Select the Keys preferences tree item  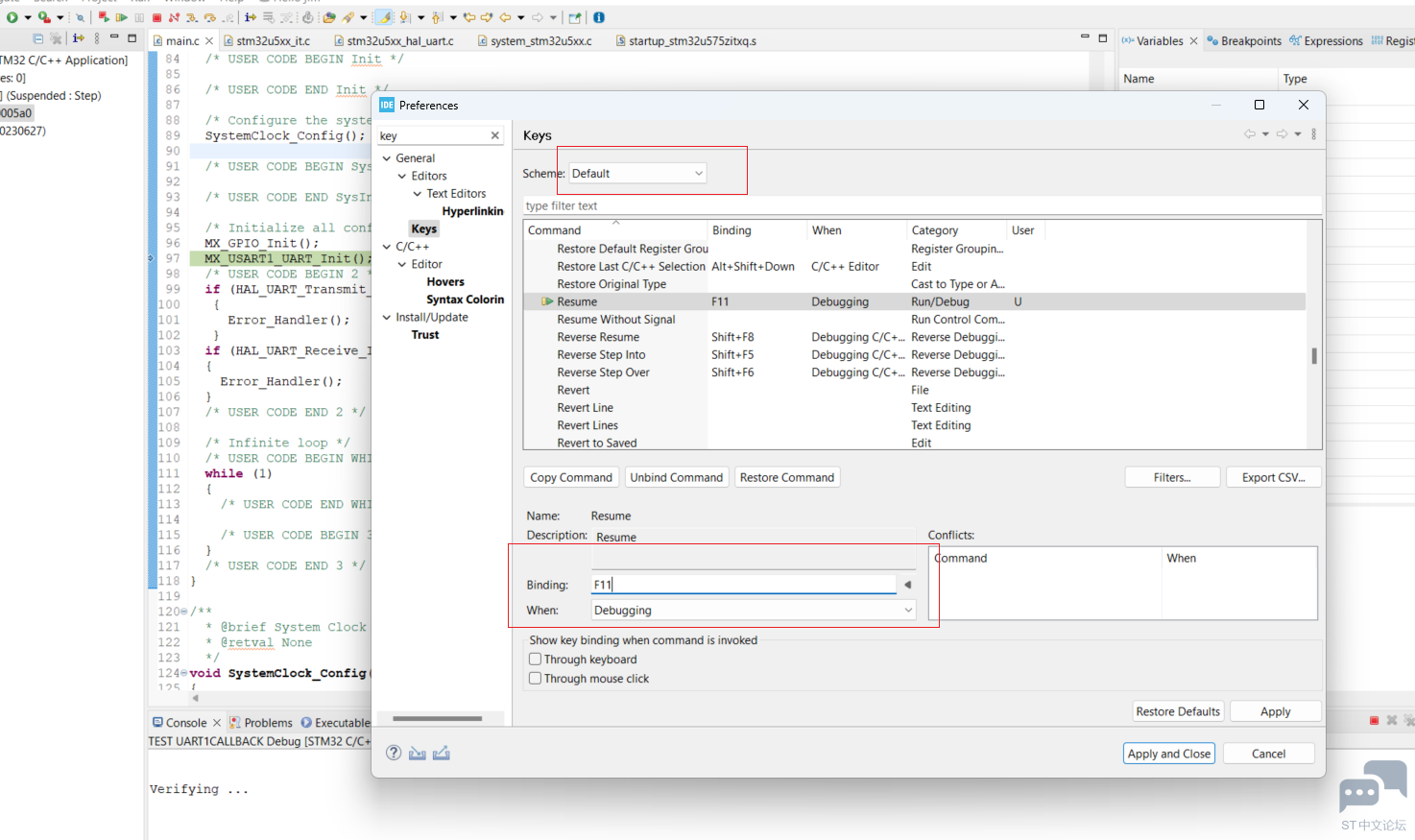coord(424,228)
